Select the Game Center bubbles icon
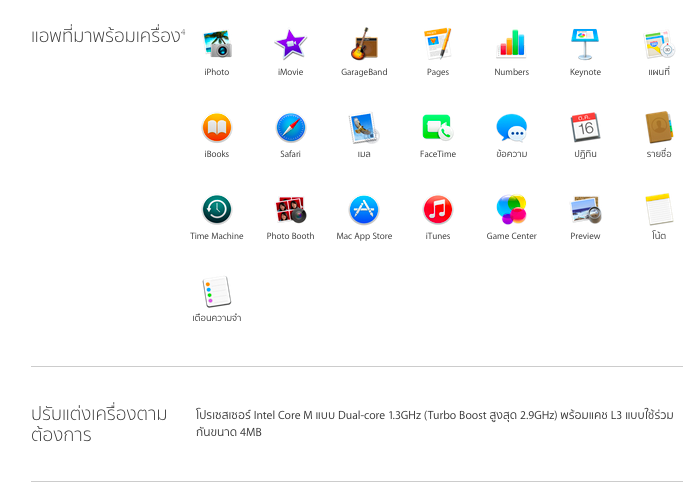 (x=512, y=209)
